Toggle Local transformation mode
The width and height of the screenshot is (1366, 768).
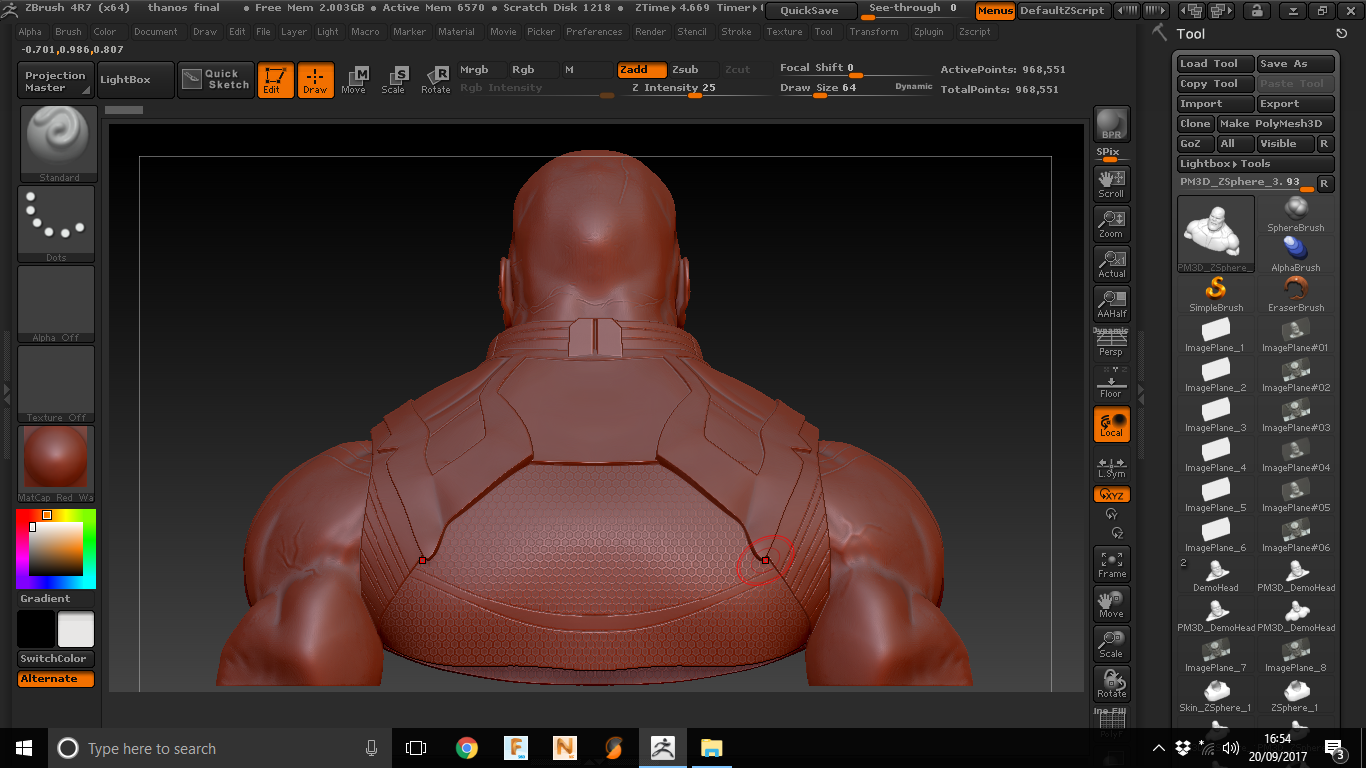point(1111,423)
